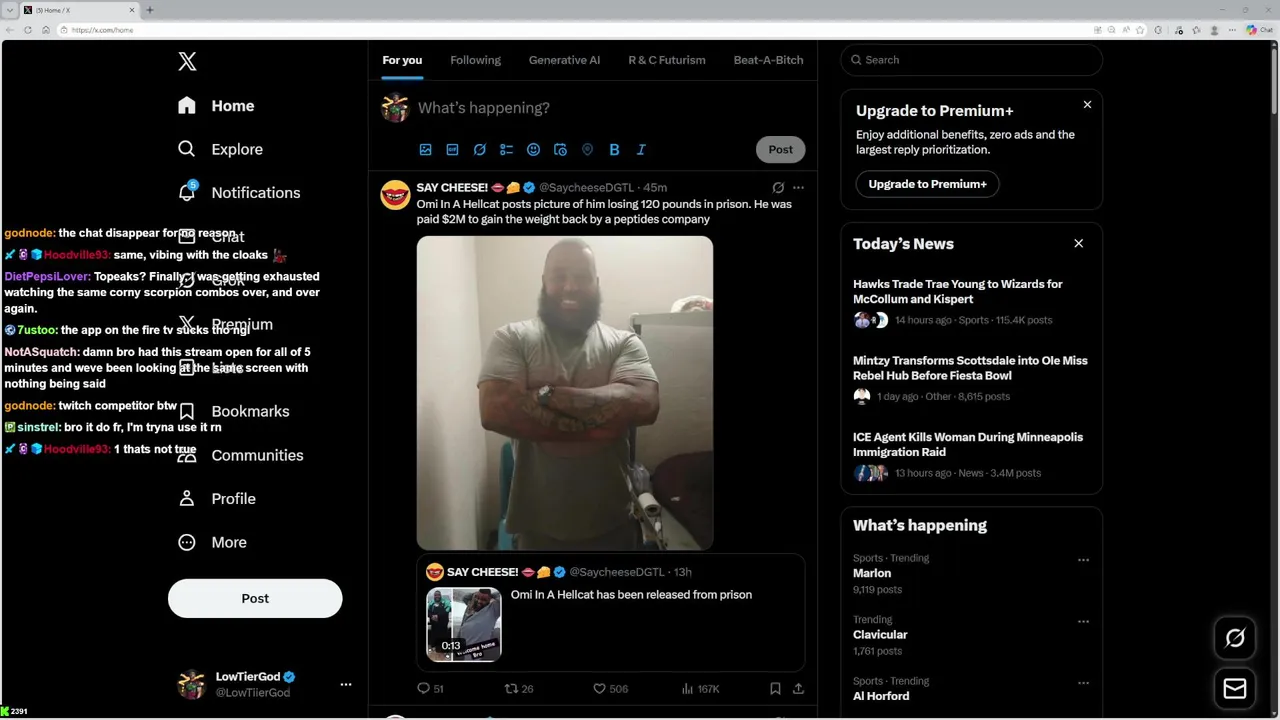Open Hawks Trade Trae Young news story

pyautogui.click(x=971, y=302)
